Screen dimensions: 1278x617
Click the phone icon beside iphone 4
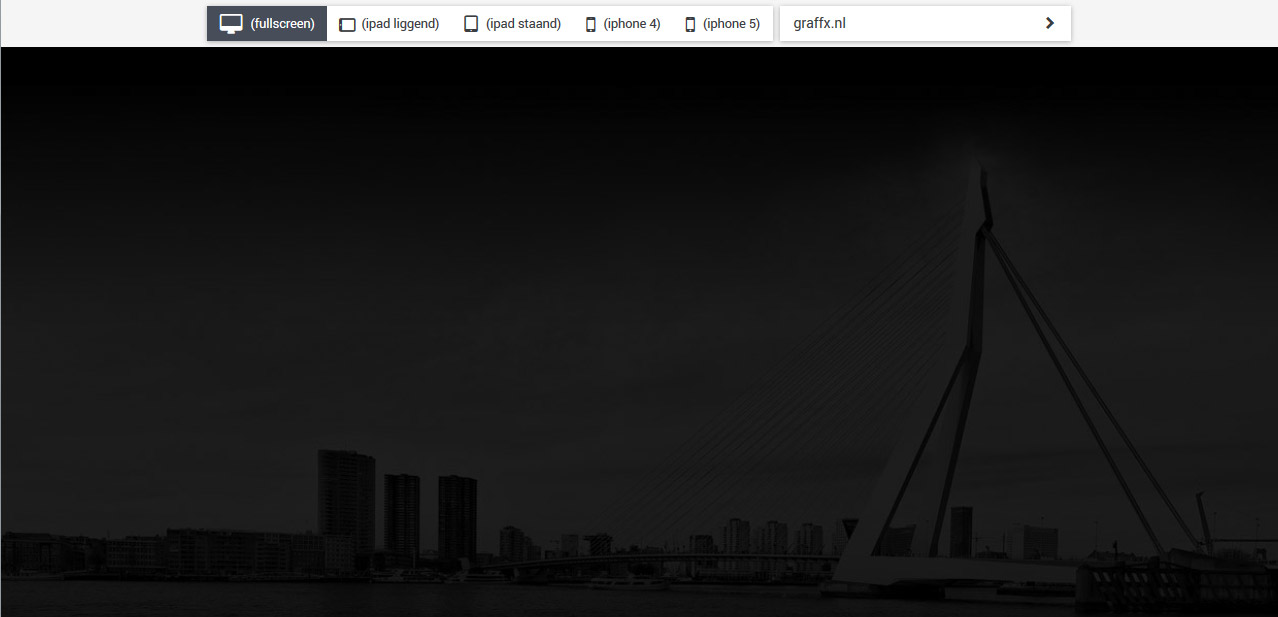(x=591, y=24)
